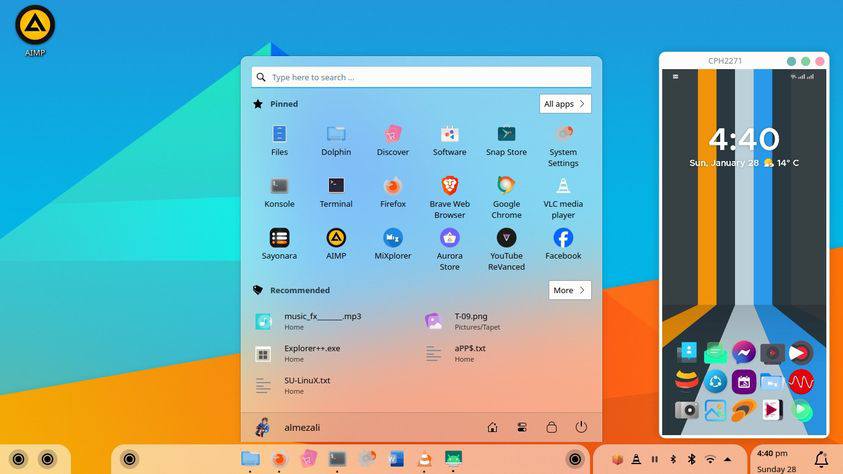Expand the All apps list
The image size is (843, 474).
(x=565, y=104)
